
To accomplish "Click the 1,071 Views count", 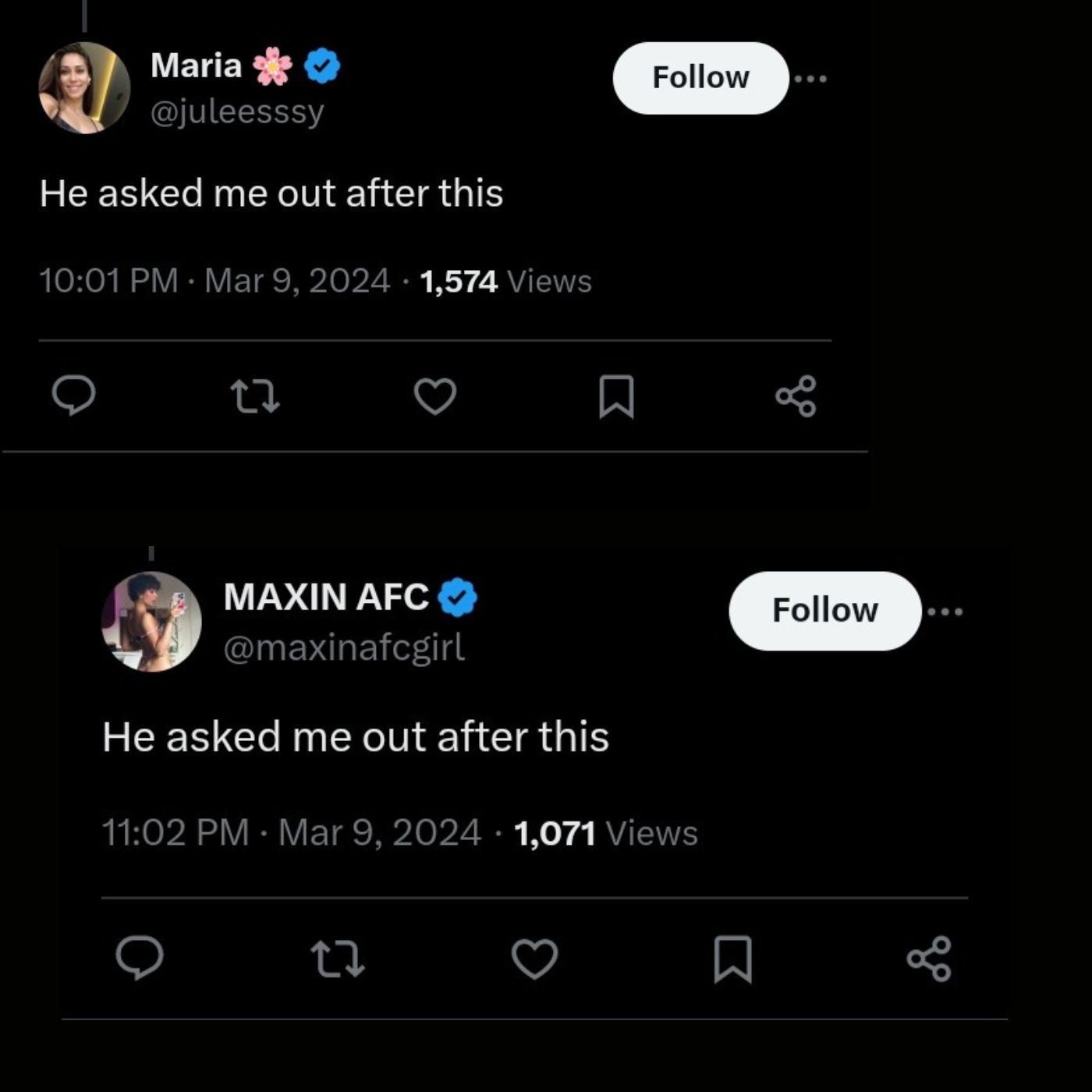I will point(605,833).
